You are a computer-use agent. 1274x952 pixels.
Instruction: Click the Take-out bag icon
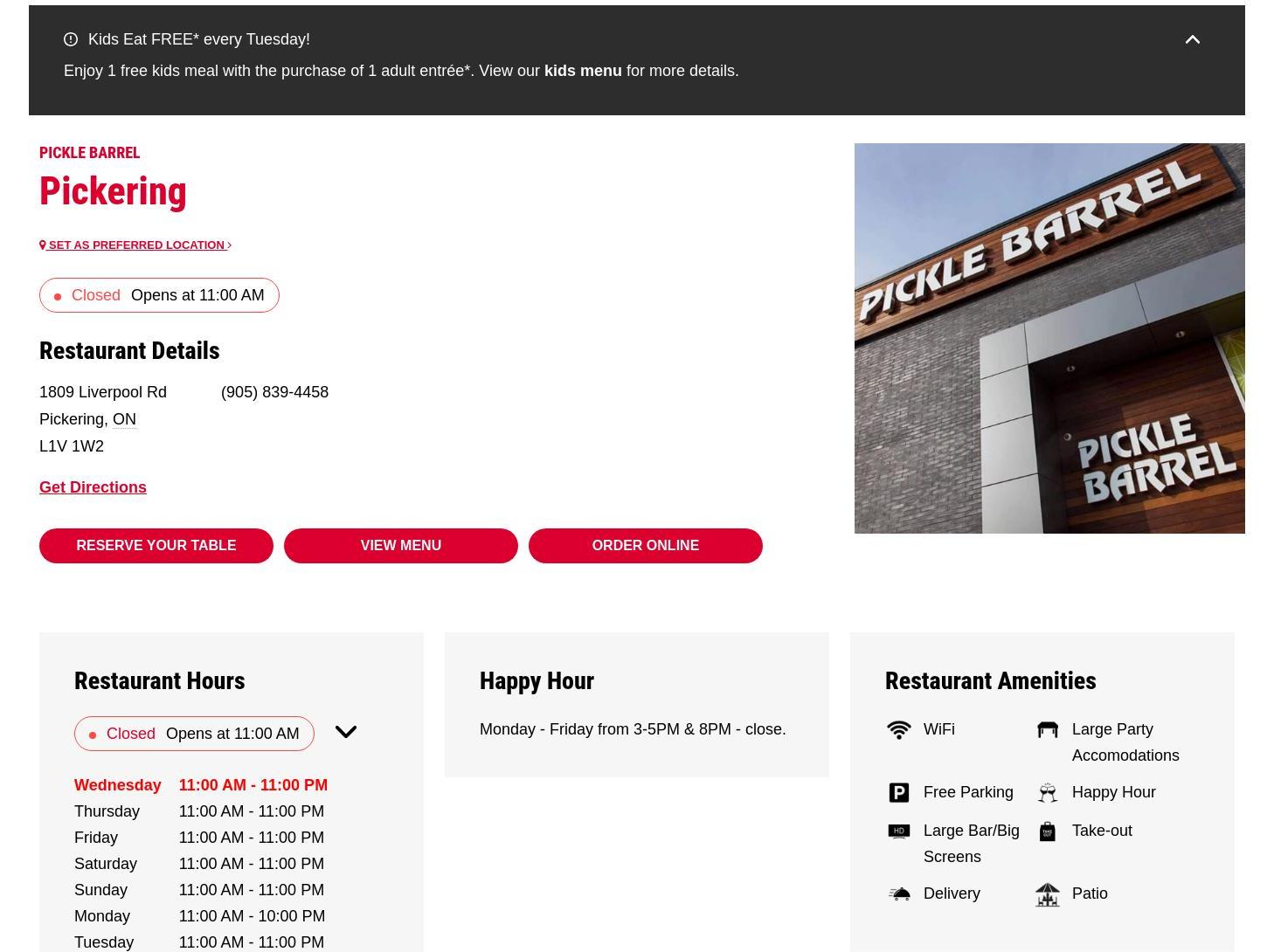pos(1048,831)
